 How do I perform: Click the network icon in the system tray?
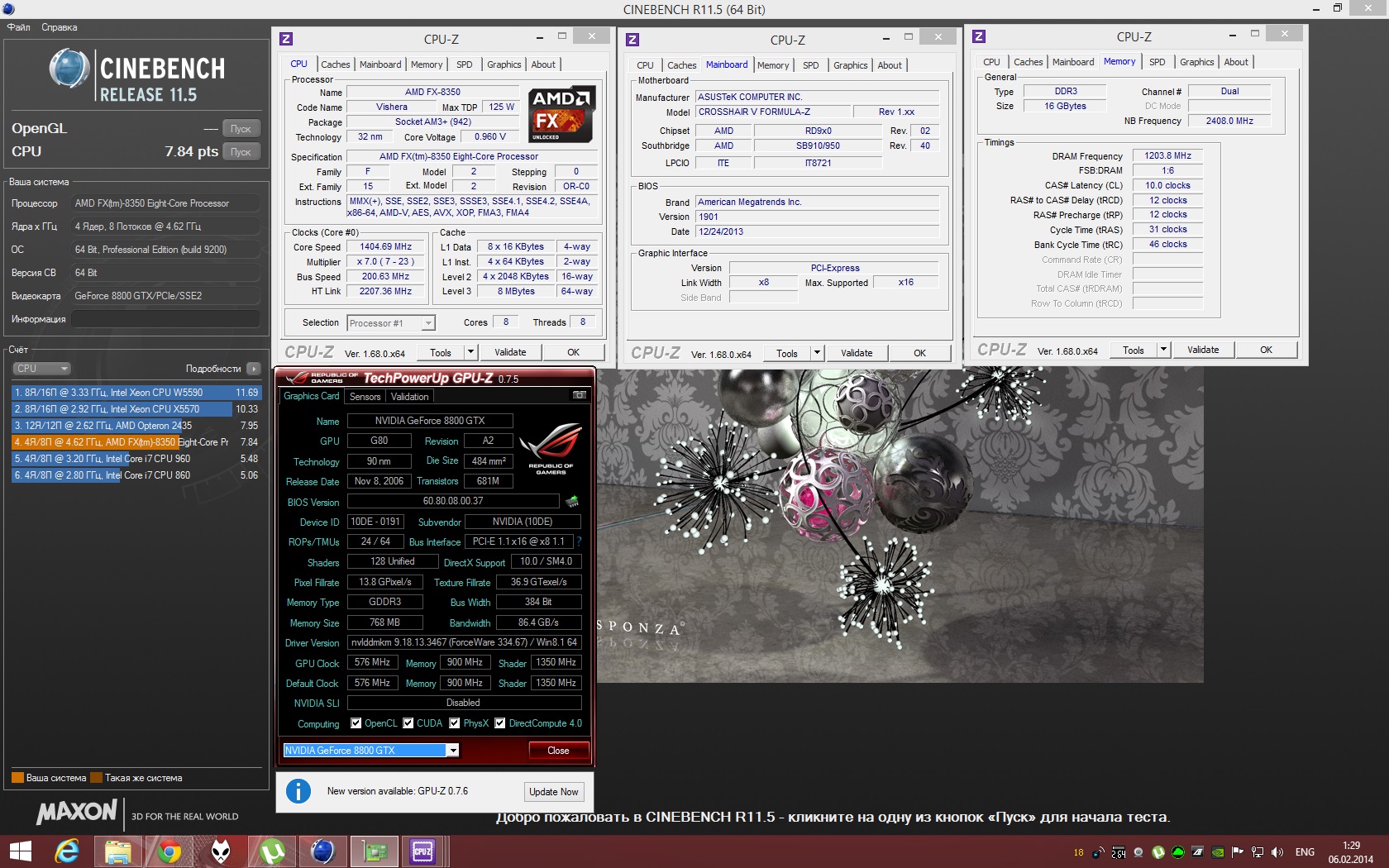pyautogui.click(x=1258, y=852)
